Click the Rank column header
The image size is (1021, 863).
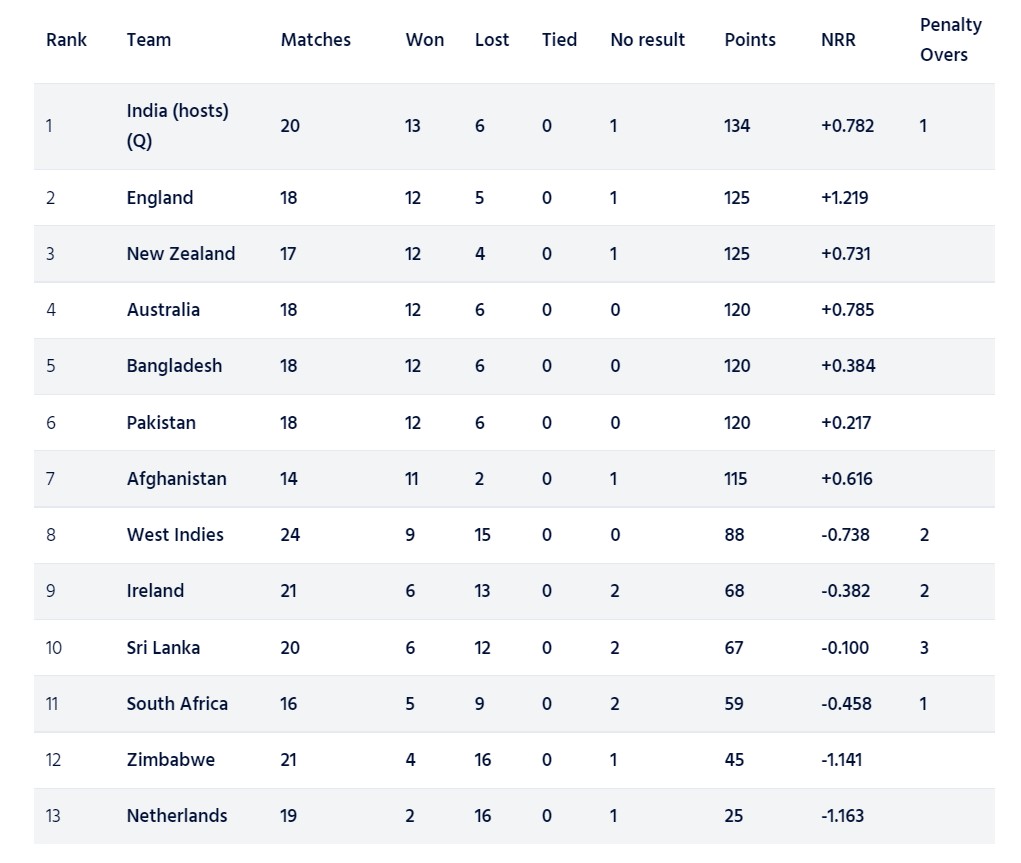coord(66,40)
